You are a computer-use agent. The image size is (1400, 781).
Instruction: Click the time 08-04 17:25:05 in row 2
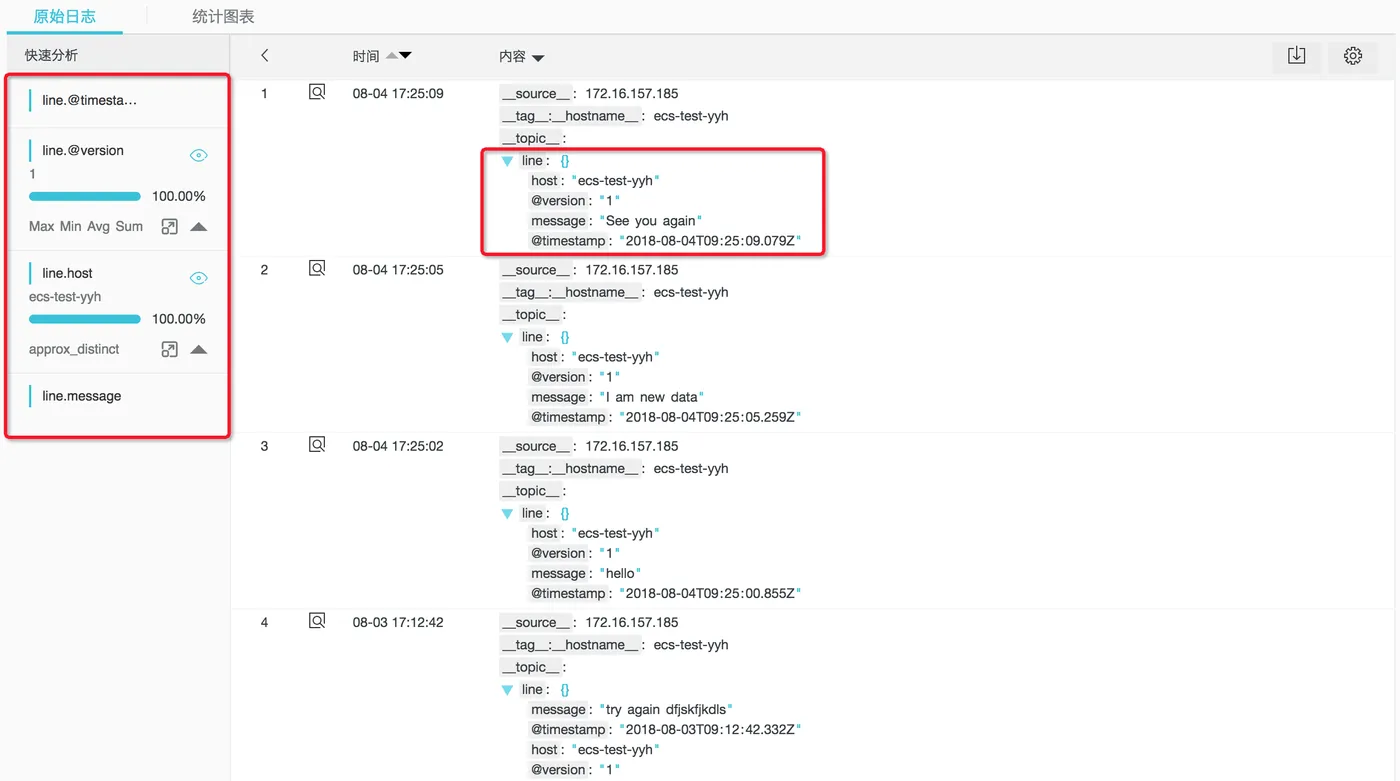398,269
